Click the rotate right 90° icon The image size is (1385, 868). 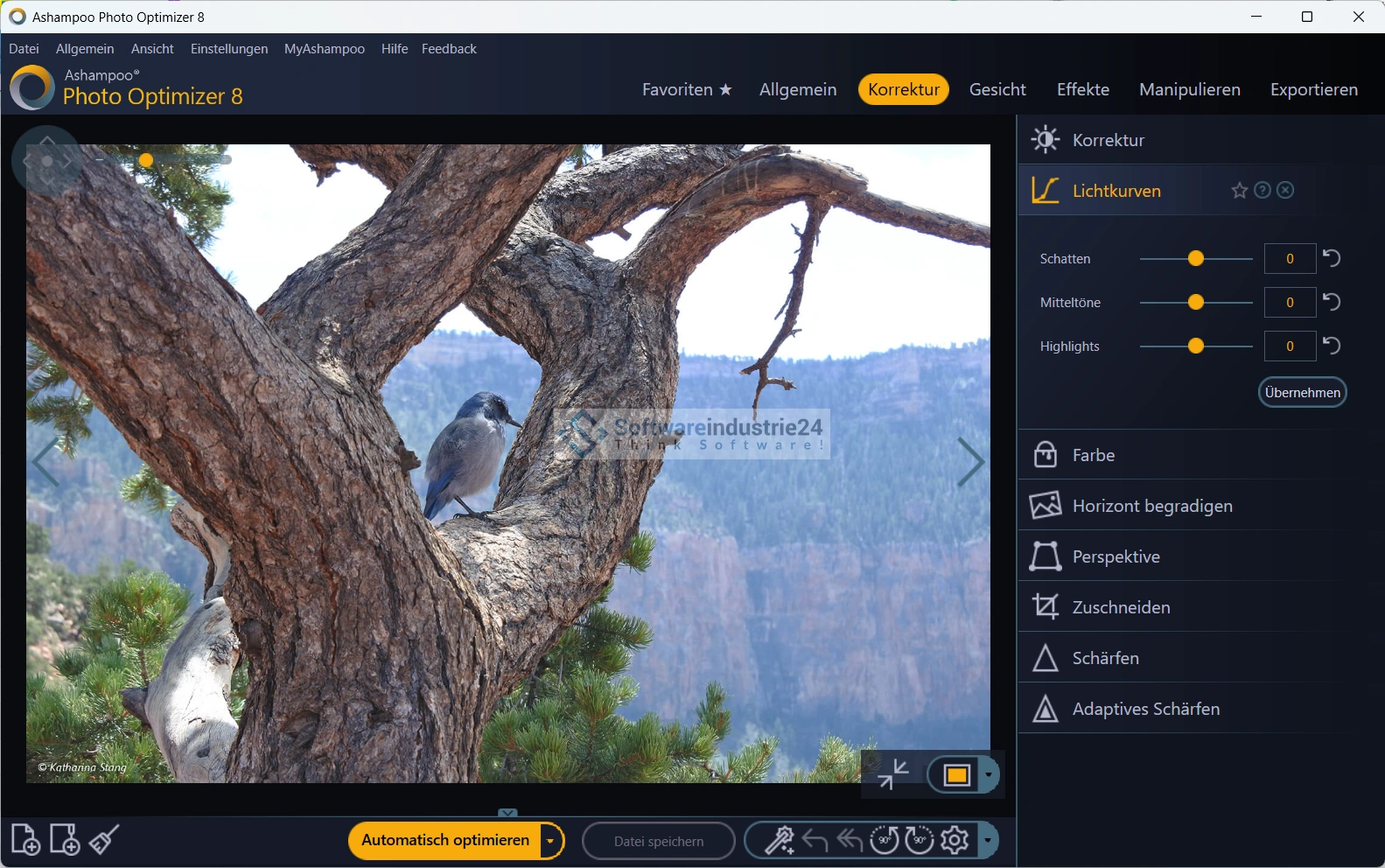919,840
